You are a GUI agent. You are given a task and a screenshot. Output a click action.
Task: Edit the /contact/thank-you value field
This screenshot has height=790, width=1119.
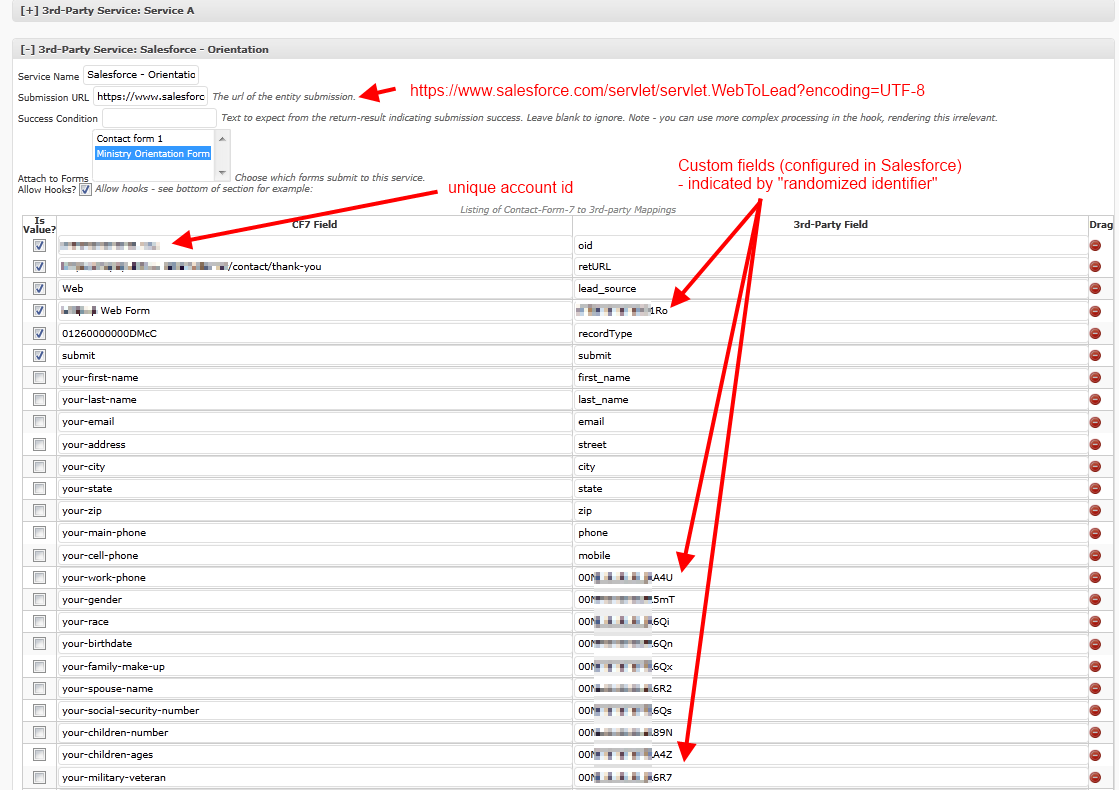[x=315, y=267]
